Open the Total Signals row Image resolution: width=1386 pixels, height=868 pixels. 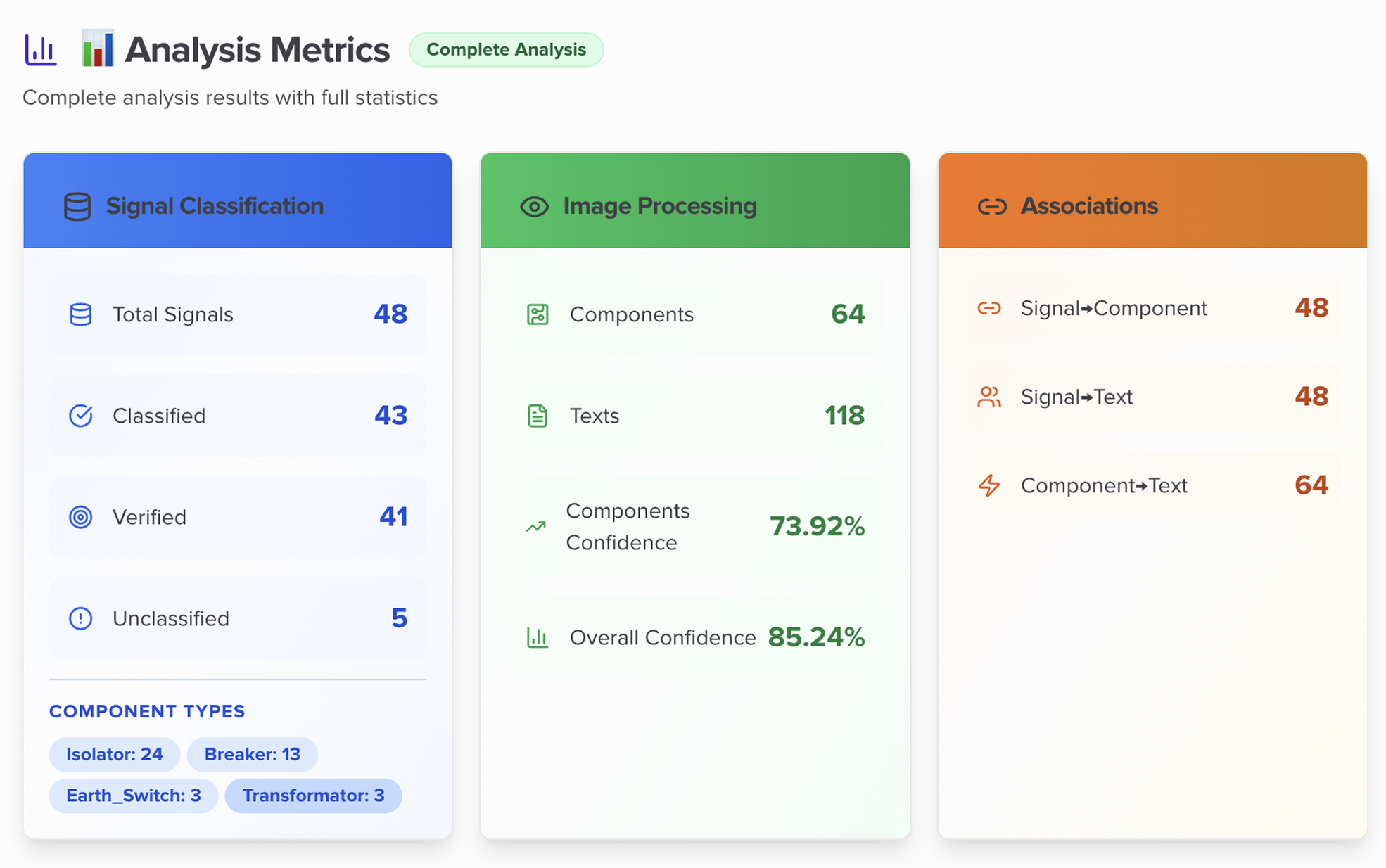pos(238,314)
